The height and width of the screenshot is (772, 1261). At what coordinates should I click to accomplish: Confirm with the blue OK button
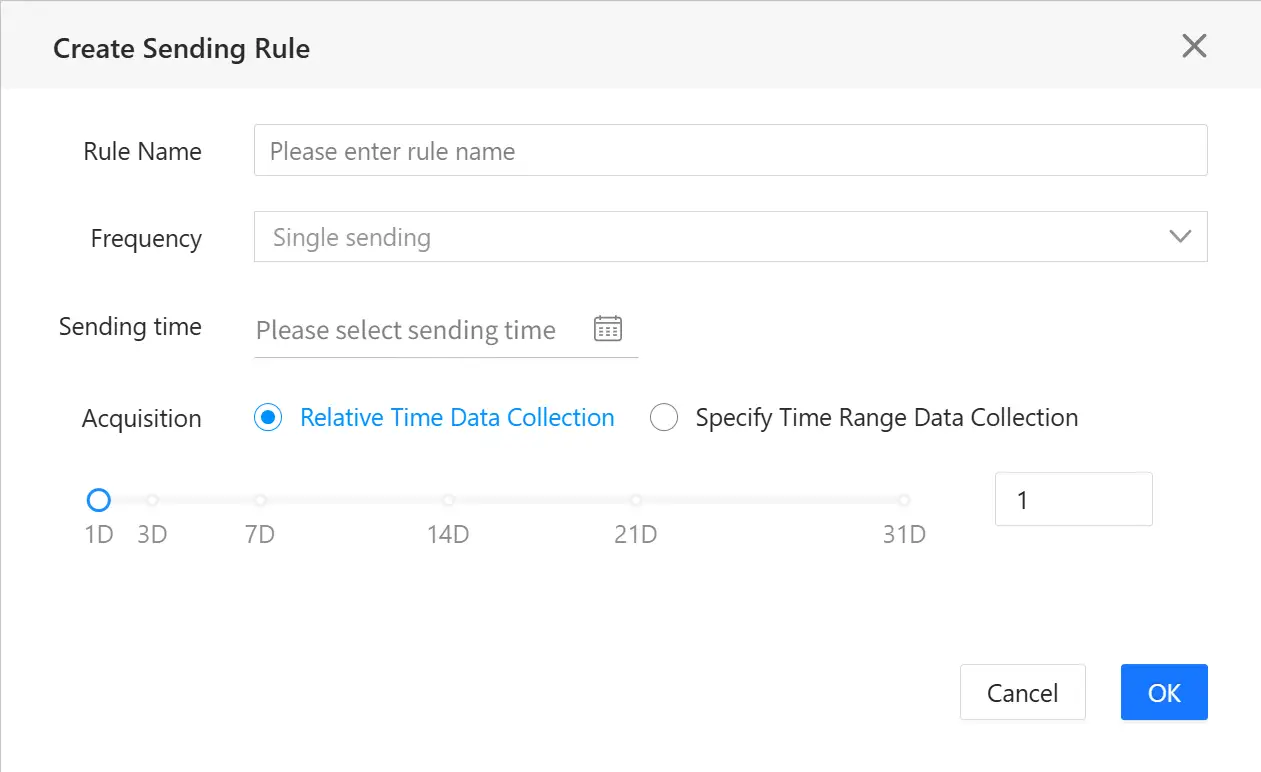(1164, 693)
